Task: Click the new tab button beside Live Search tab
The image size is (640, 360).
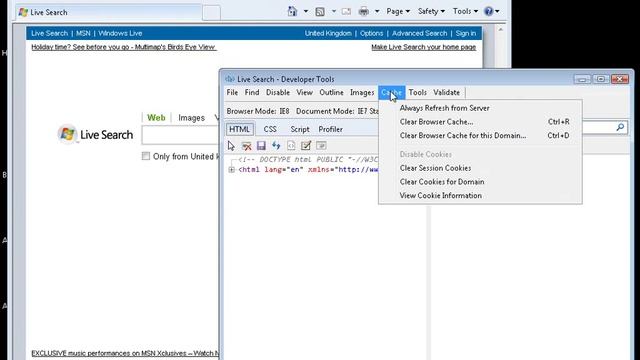Action: pos(211,12)
